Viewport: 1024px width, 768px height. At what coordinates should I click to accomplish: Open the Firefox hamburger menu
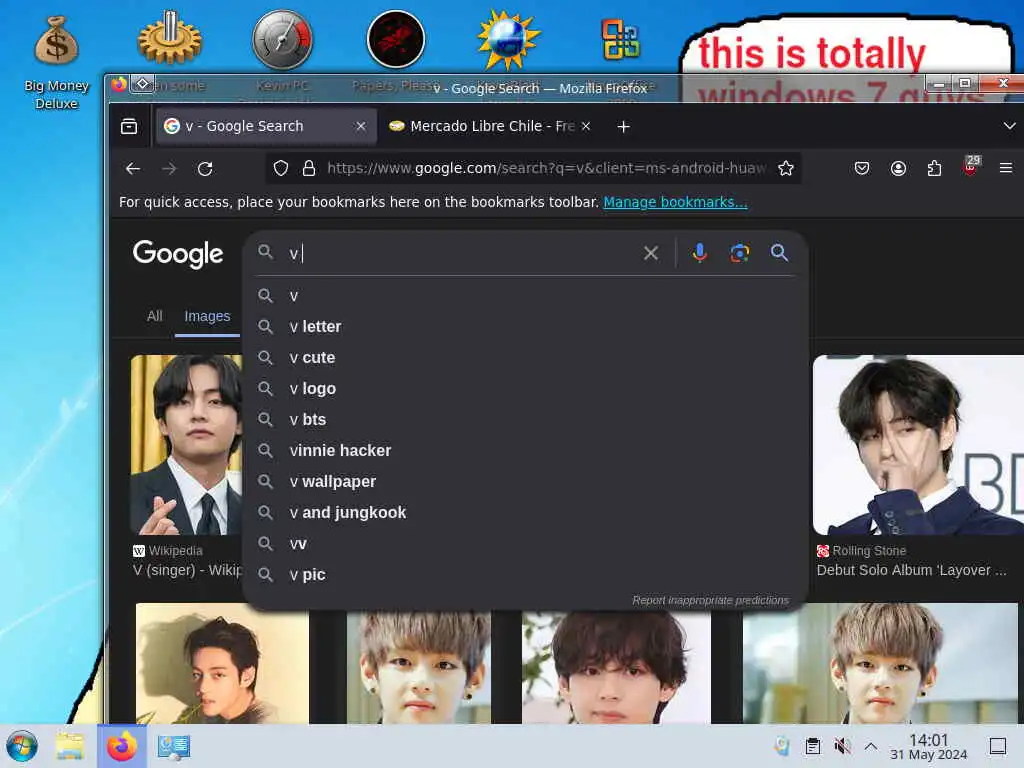pyautogui.click(x=1006, y=168)
